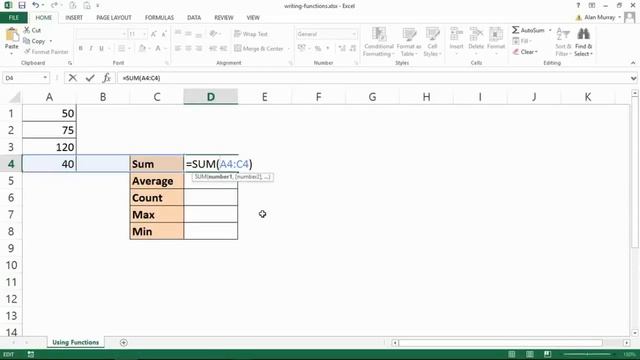Click the Undo arrow icon
The image size is (640, 360).
point(36,5)
